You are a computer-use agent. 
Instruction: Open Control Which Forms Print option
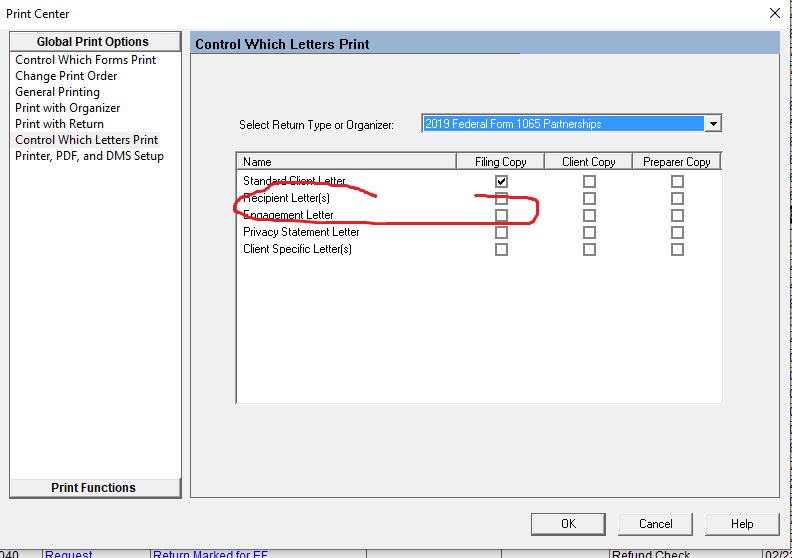86,60
